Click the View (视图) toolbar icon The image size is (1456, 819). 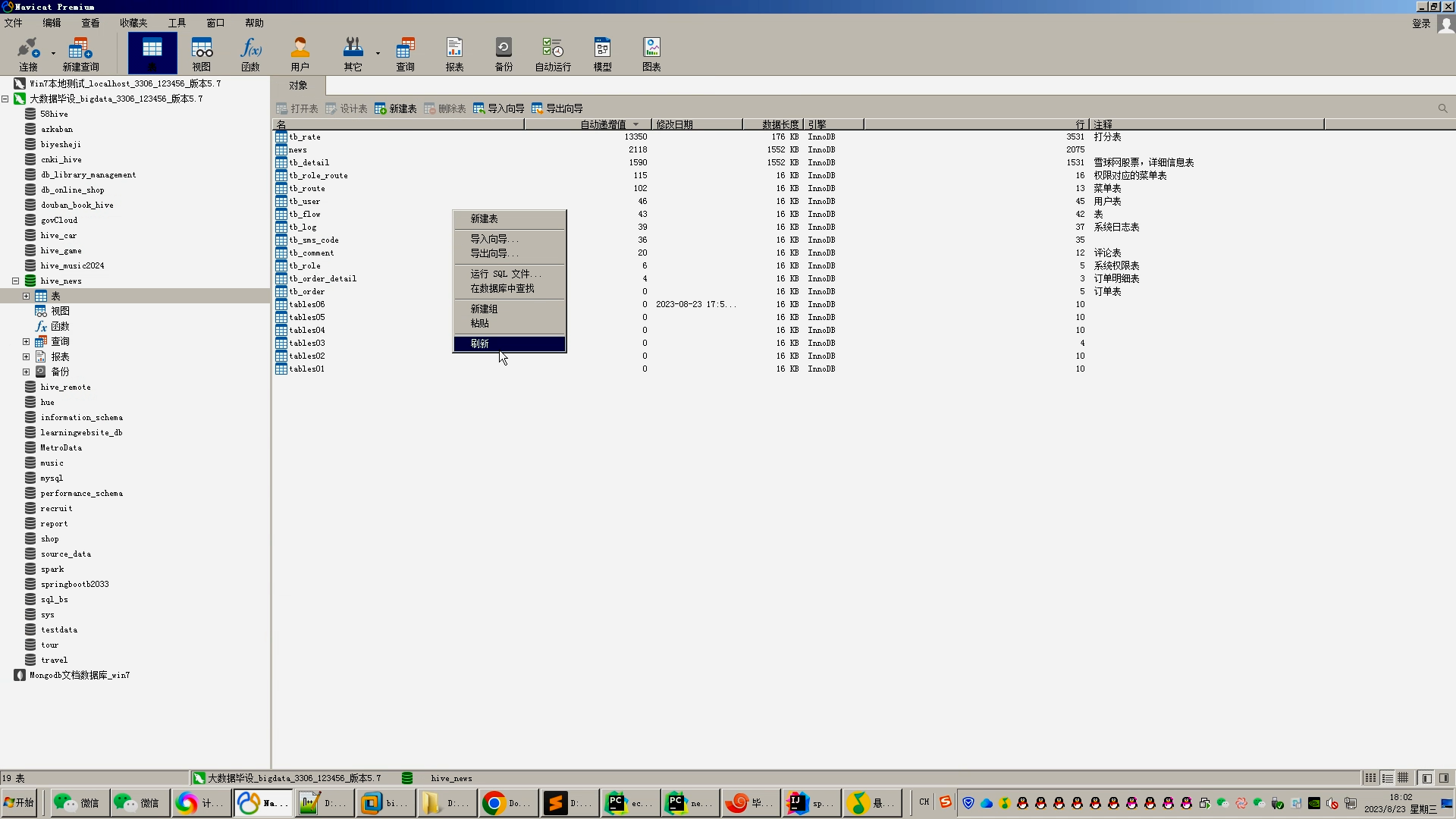pyautogui.click(x=201, y=54)
